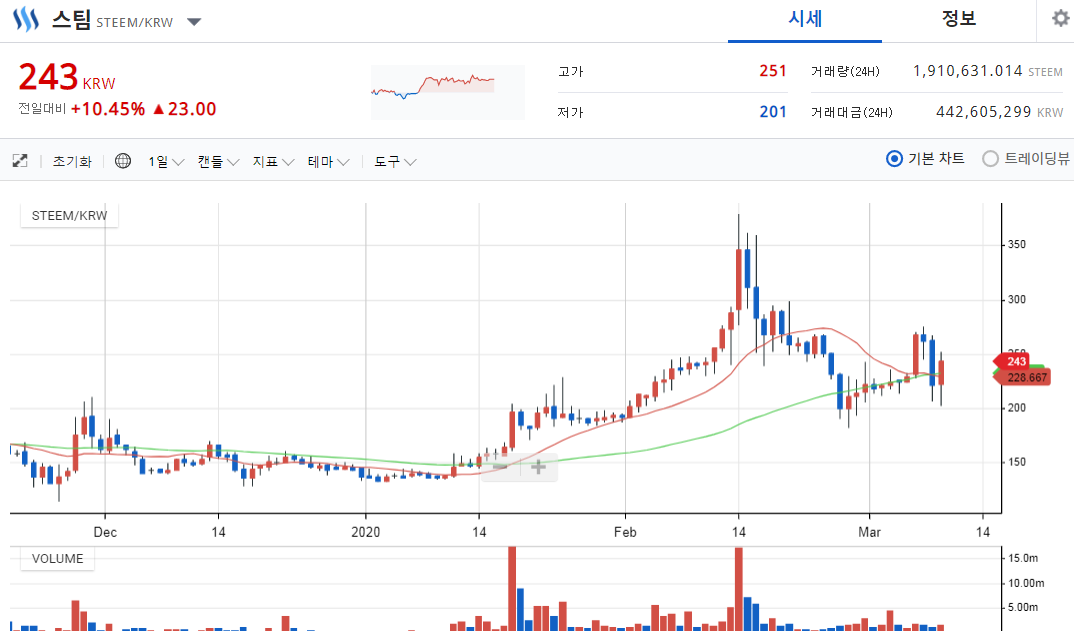Image resolution: width=1074 pixels, height=635 pixels.
Task: Click the 243 KRW current price
Action: 66,77
